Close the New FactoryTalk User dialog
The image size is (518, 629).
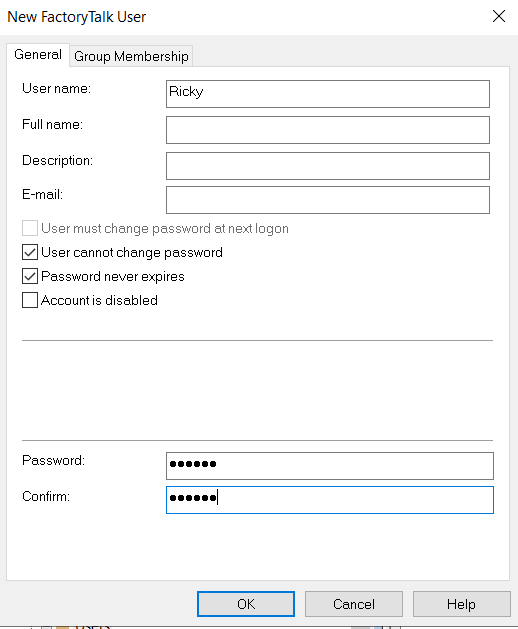pyautogui.click(x=499, y=16)
